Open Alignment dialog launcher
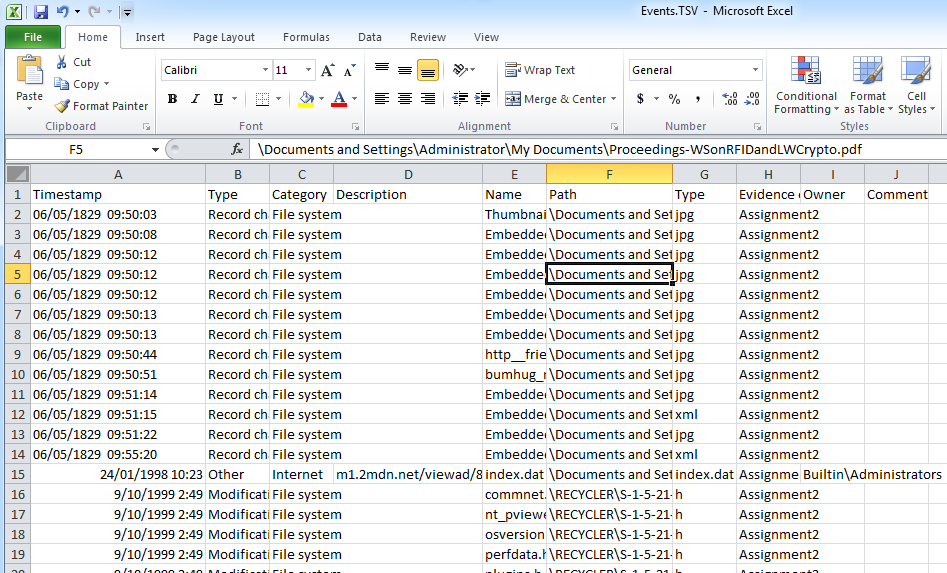947x573 pixels. point(614,127)
